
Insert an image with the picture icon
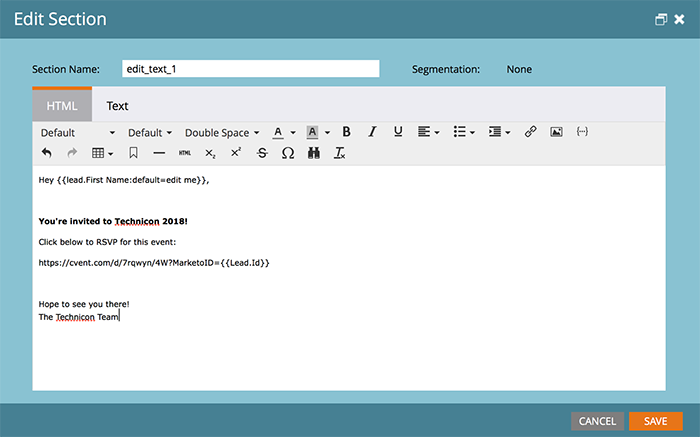pos(556,132)
